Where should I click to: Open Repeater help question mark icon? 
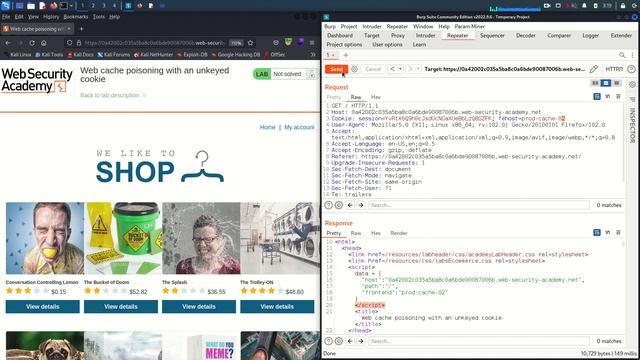pos(631,69)
